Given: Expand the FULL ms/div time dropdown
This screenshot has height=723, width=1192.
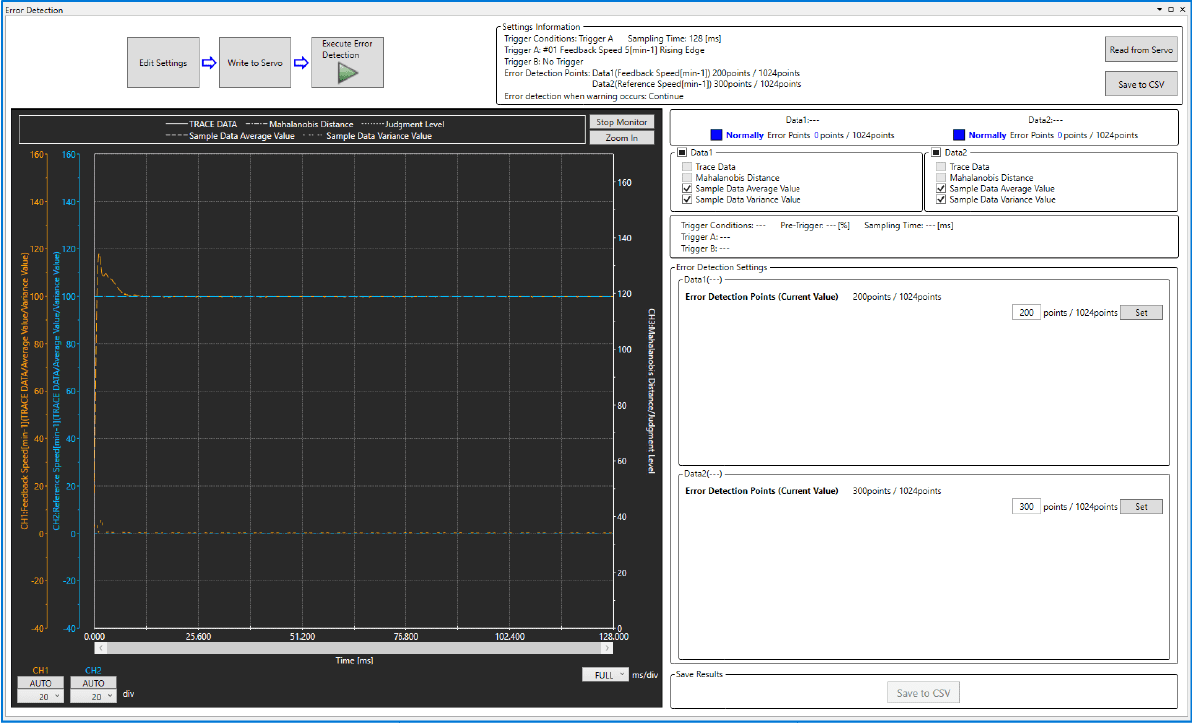Looking at the screenshot, I should tap(604, 675).
